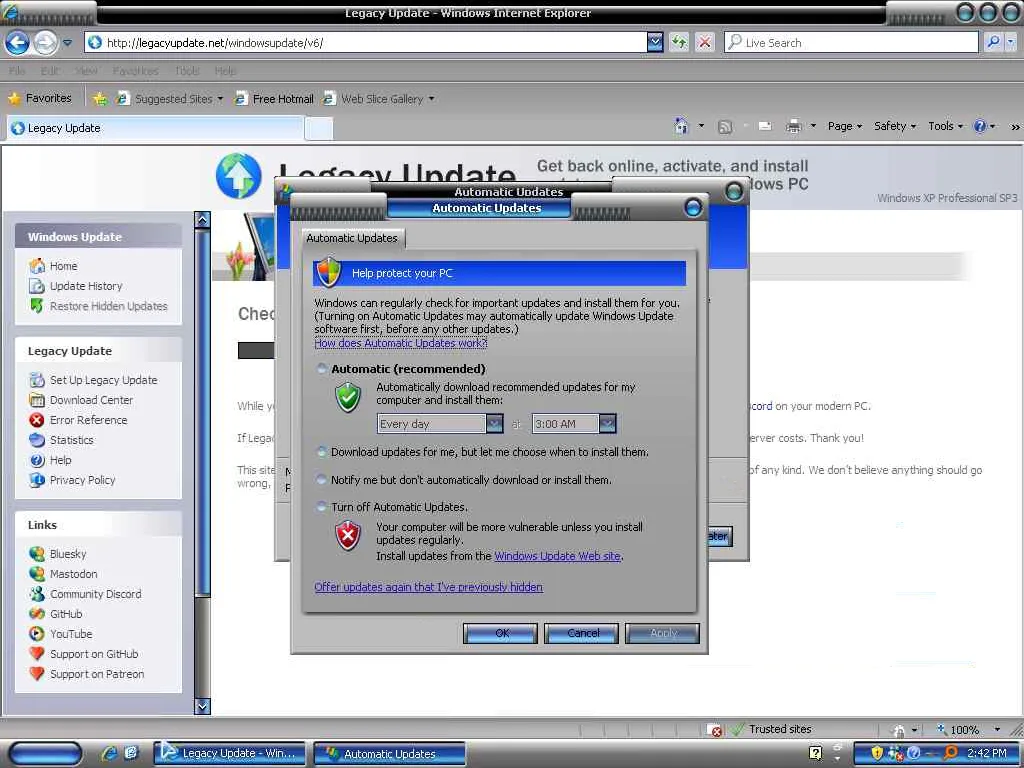Open the new blank tab button

(319, 129)
